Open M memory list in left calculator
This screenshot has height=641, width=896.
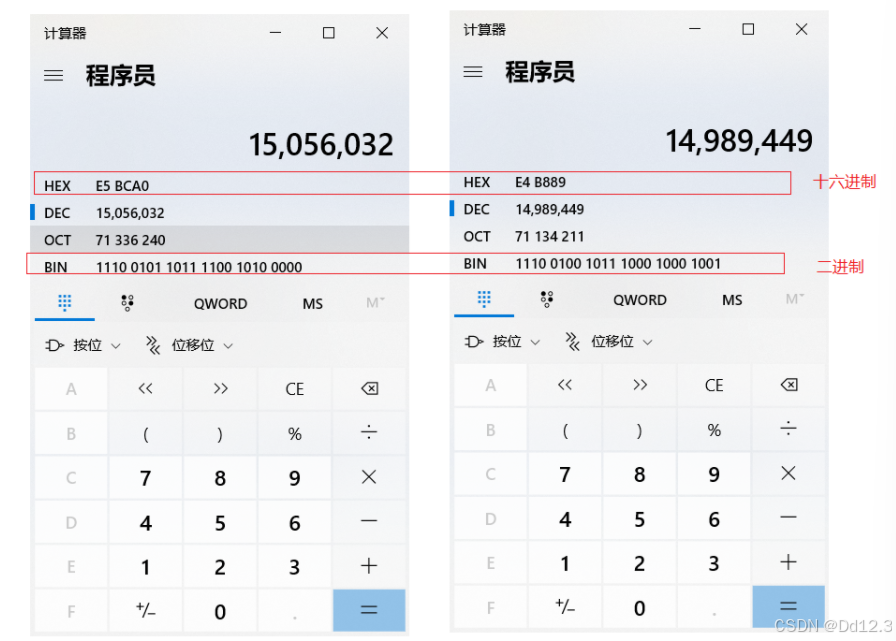click(x=375, y=303)
